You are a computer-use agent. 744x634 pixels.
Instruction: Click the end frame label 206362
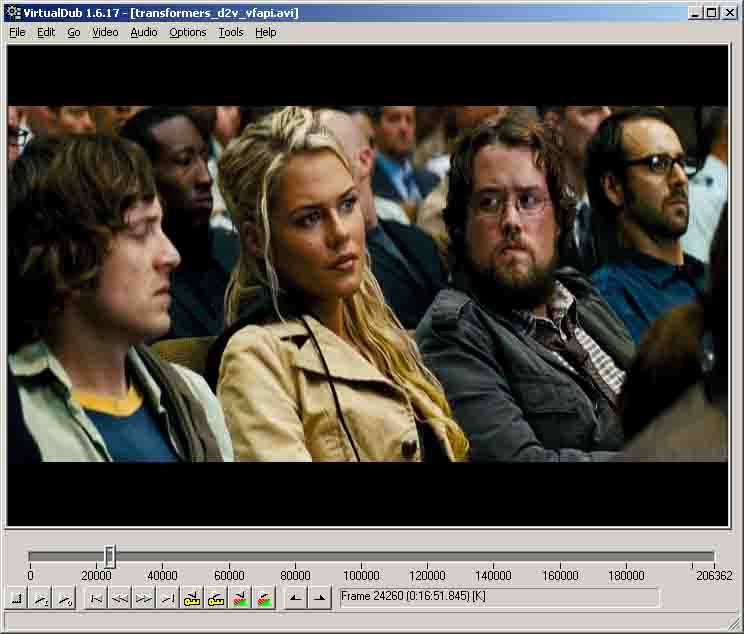coord(714,576)
